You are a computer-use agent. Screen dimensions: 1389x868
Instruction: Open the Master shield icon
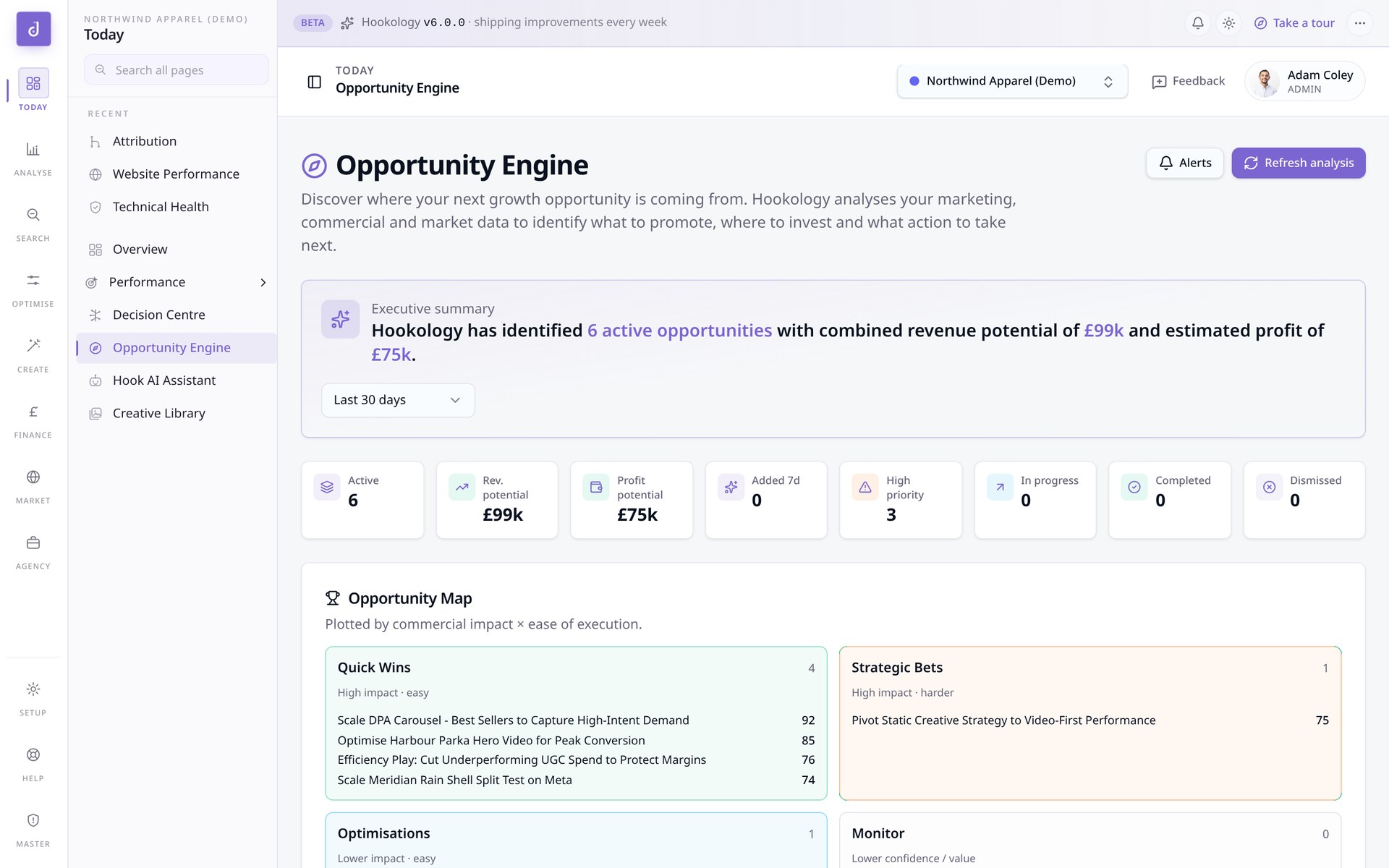[x=33, y=820]
